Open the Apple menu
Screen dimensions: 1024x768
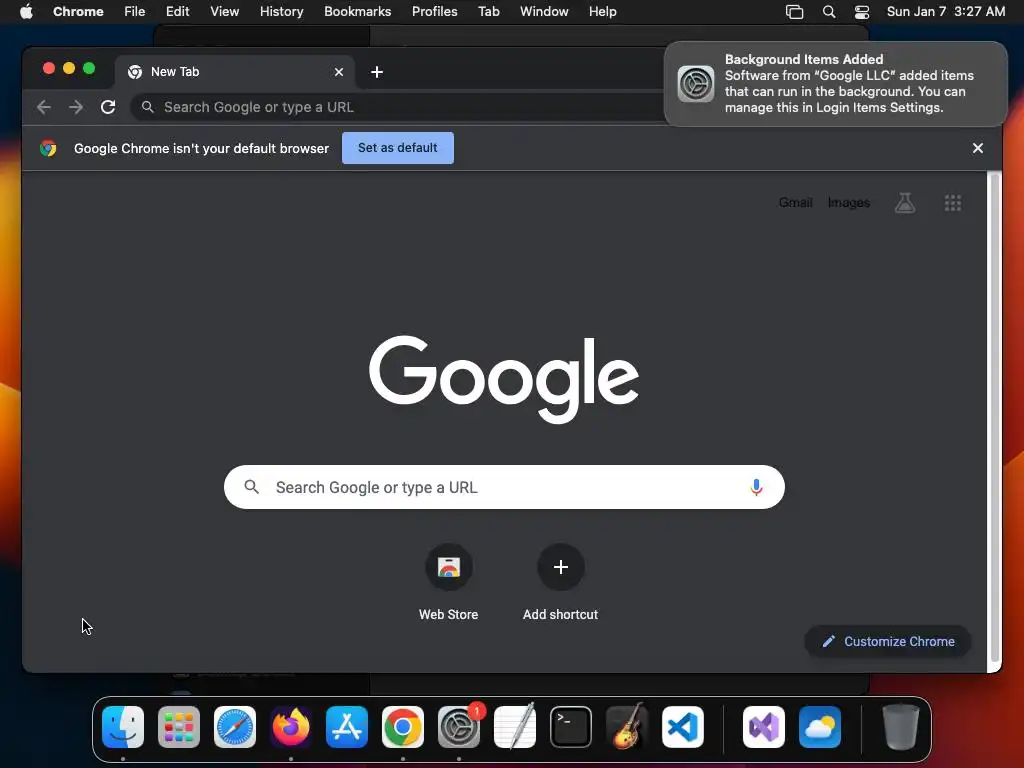[x=26, y=12]
